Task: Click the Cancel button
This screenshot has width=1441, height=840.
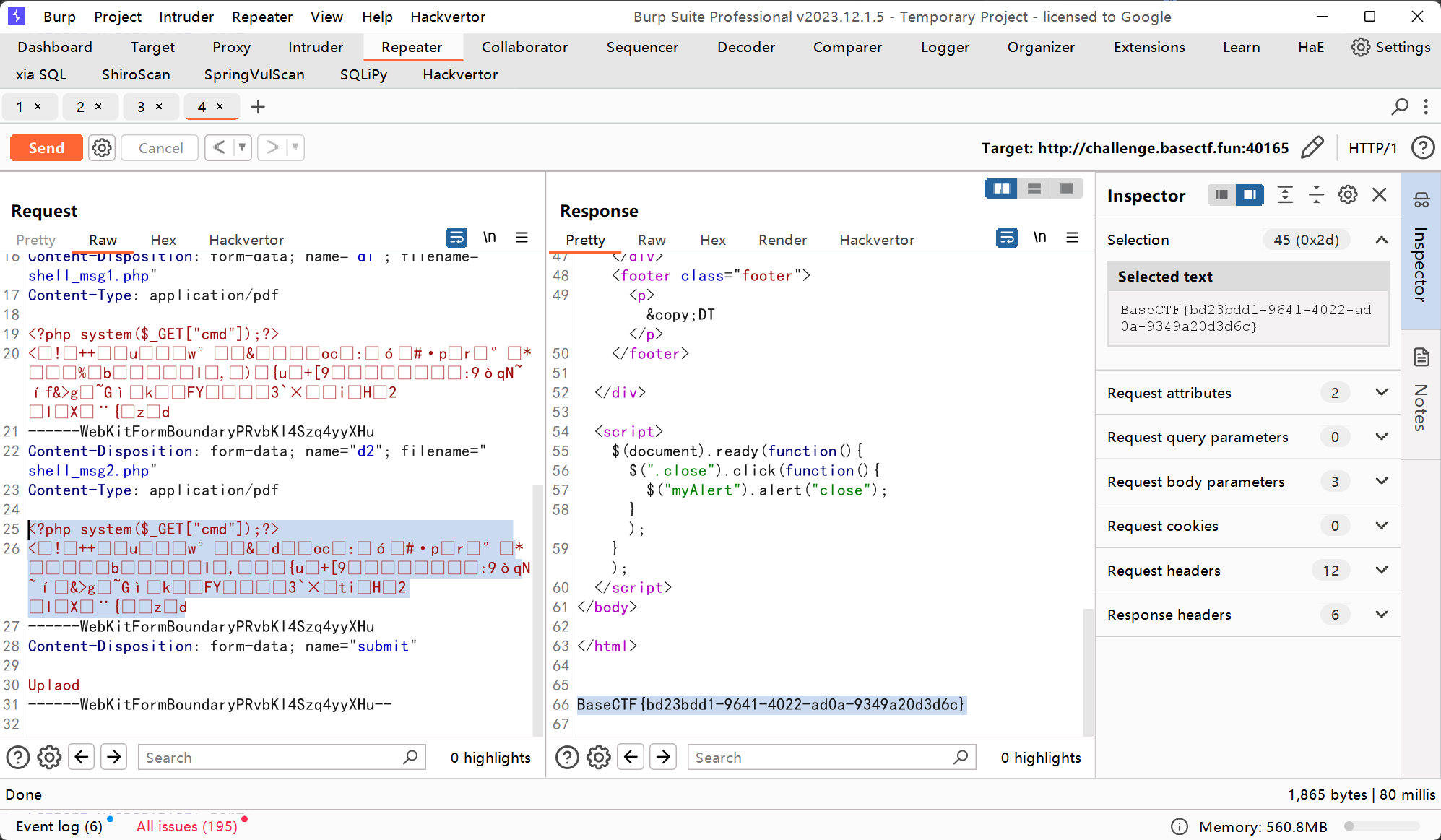Action: (160, 148)
